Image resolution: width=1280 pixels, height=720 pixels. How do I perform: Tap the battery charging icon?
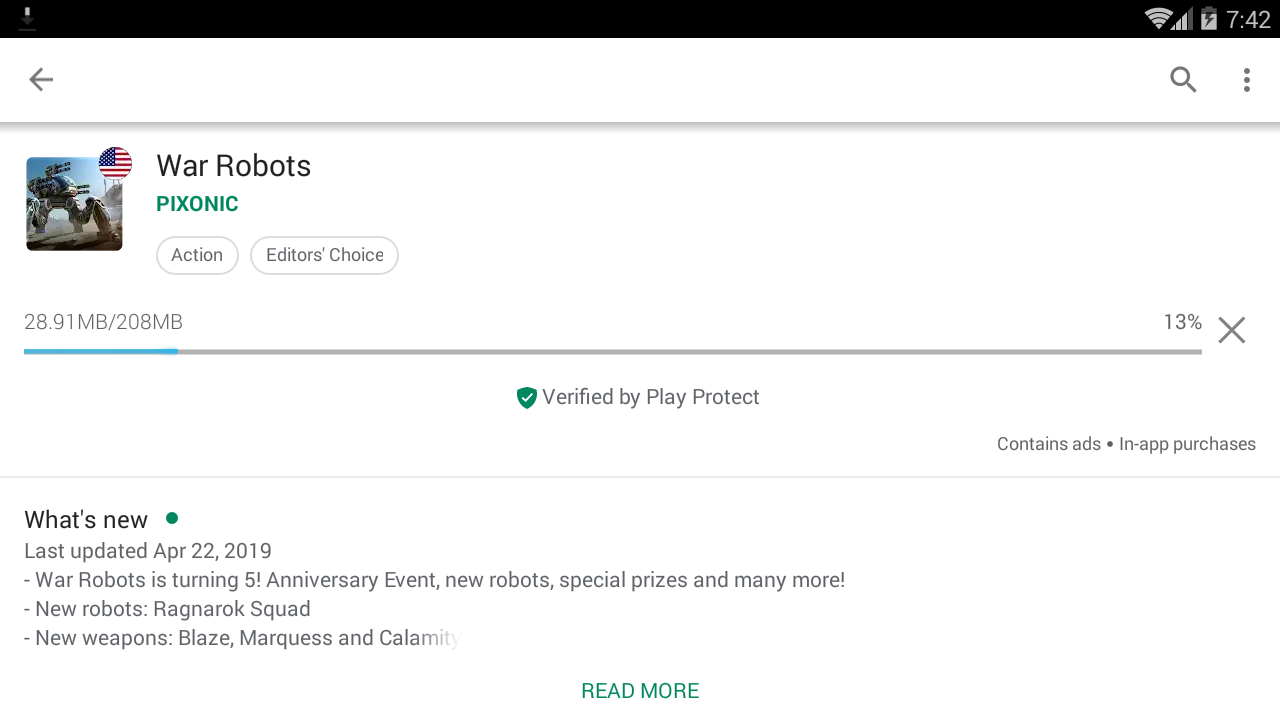[1209, 18]
